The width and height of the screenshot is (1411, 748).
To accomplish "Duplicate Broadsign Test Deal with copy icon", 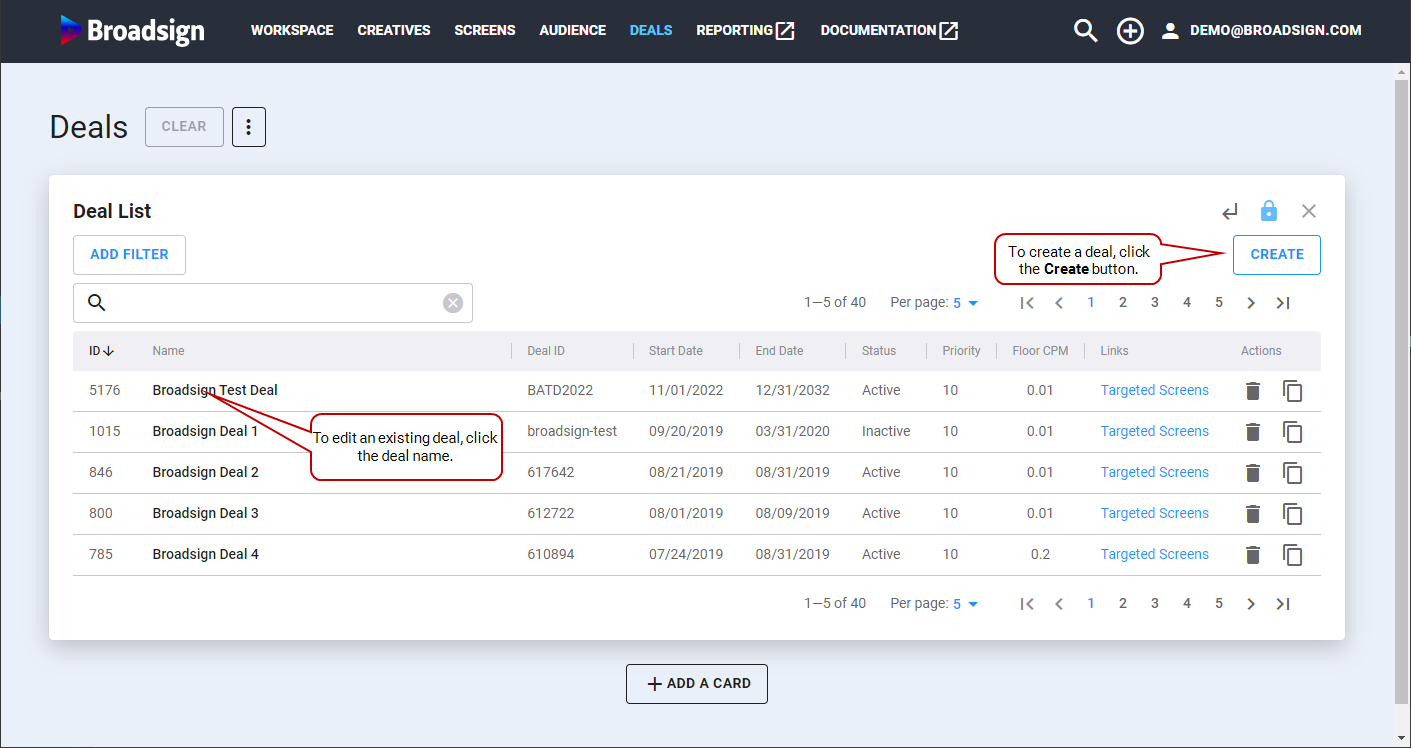I will pos(1293,391).
